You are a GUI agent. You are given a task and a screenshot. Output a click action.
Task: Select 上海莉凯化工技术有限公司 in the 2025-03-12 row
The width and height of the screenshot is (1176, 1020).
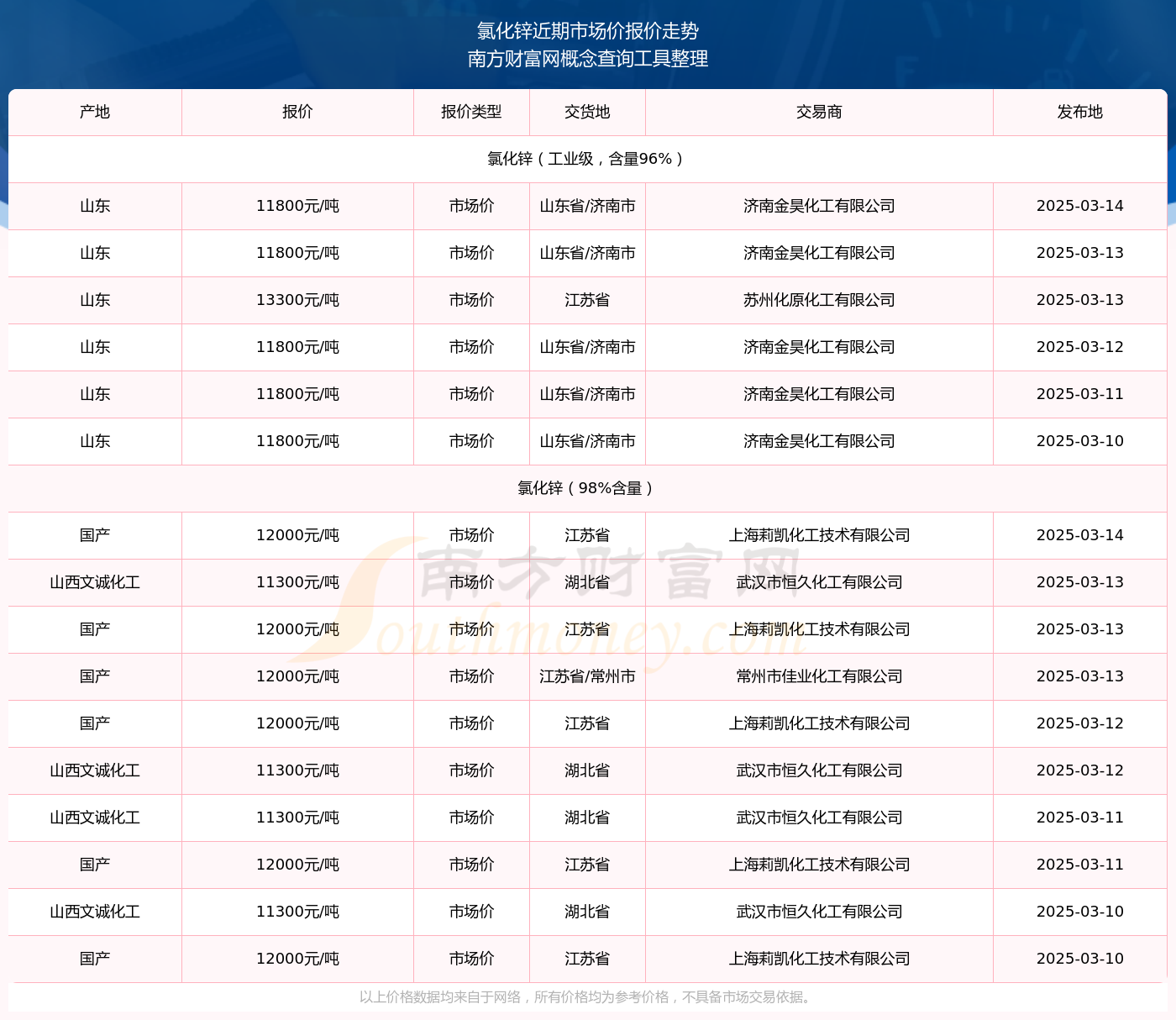tap(819, 724)
